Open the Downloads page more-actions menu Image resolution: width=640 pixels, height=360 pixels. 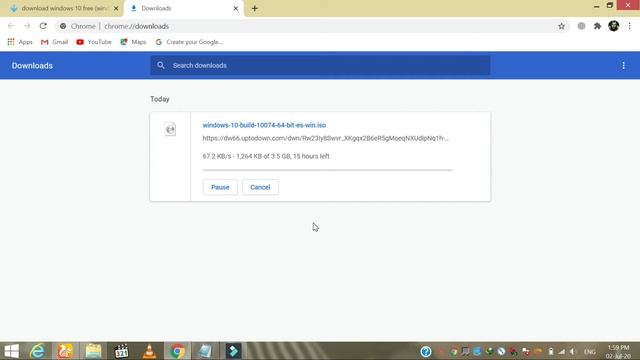click(x=623, y=65)
